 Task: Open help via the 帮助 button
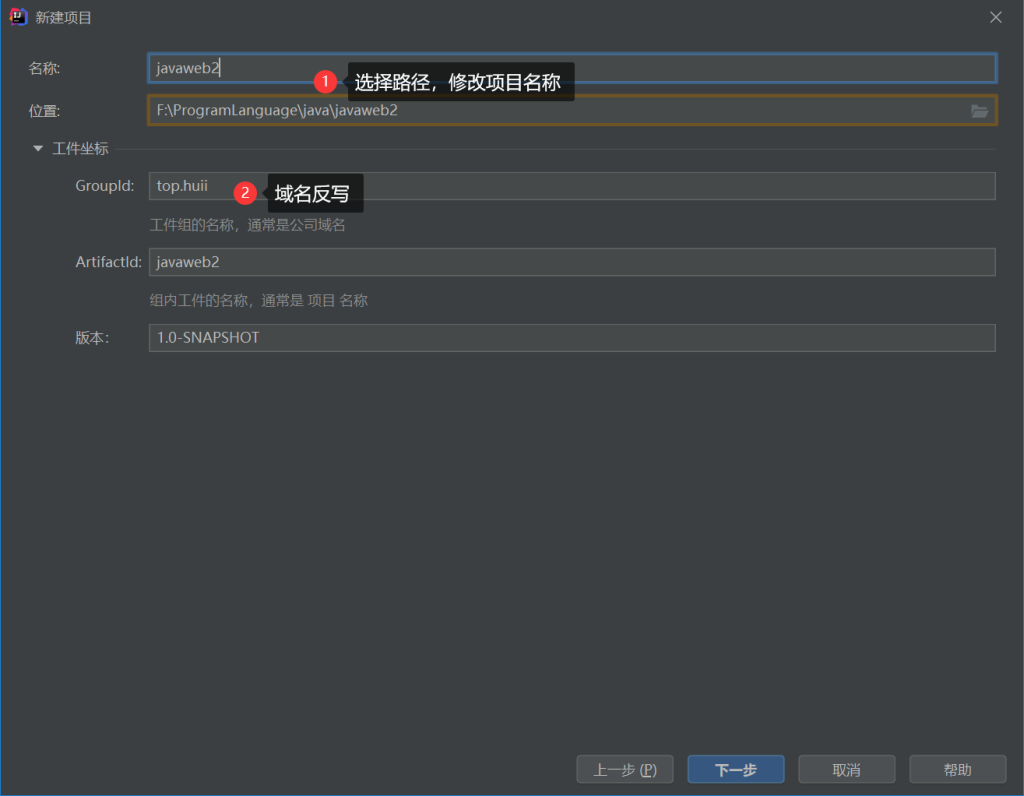pyautogui.click(x=957, y=770)
